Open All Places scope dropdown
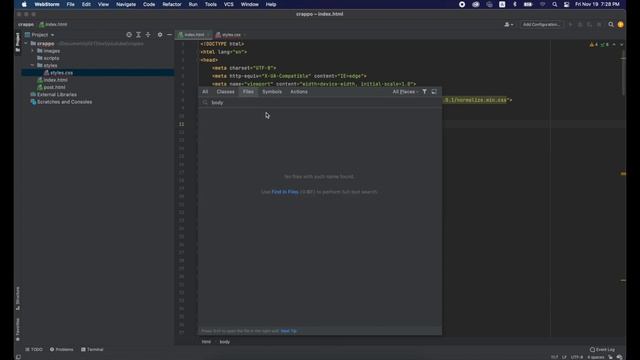Image resolution: width=640 pixels, height=360 pixels. [x=405, y=92]
